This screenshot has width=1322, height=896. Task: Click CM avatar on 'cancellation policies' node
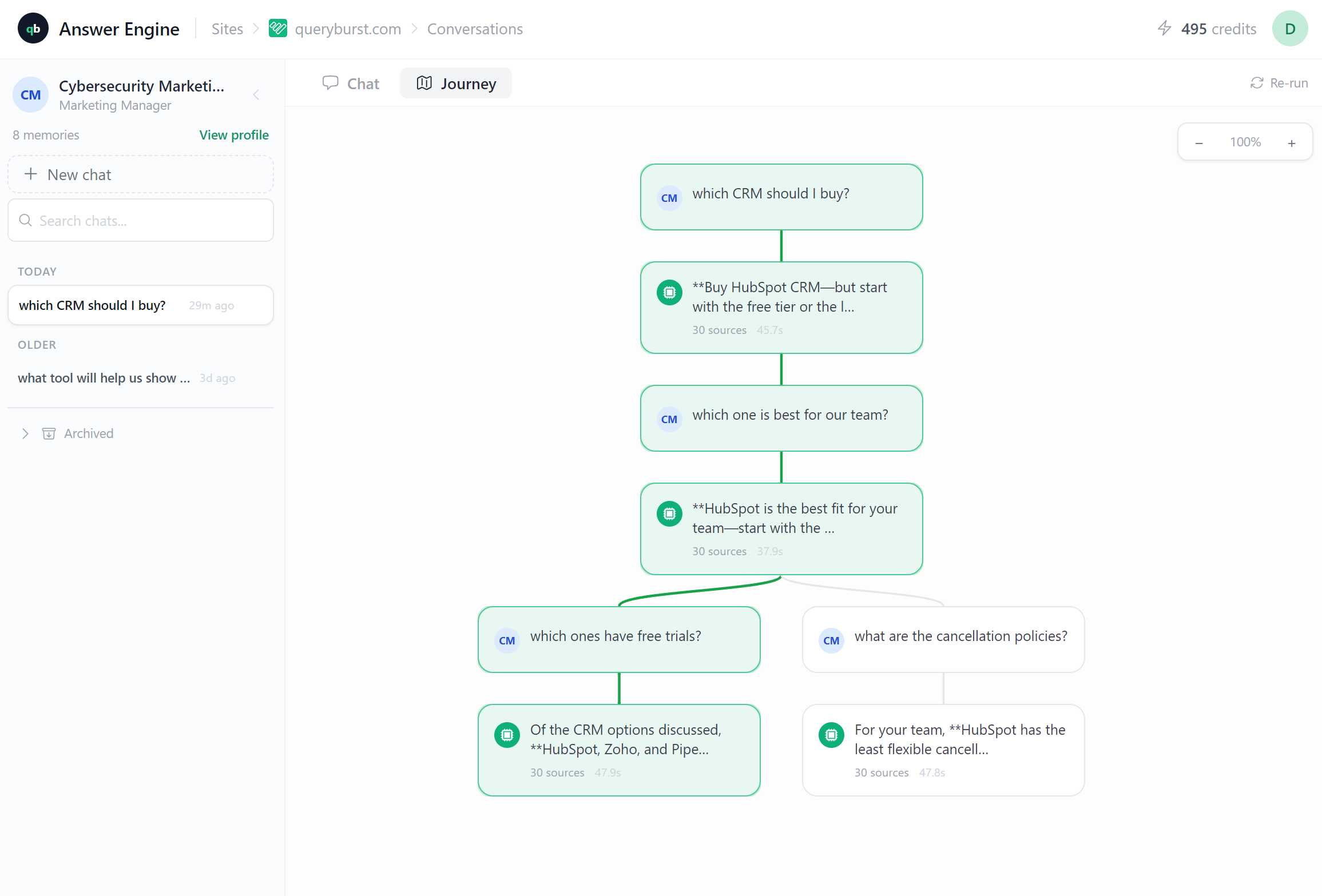[x=831, y=640]
